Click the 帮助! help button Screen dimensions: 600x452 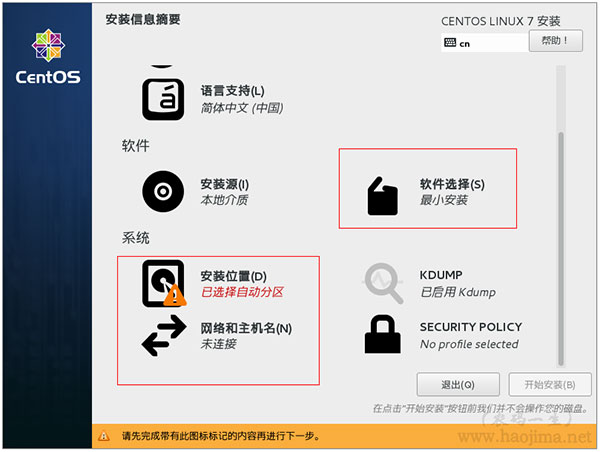(x=556, y=41)
